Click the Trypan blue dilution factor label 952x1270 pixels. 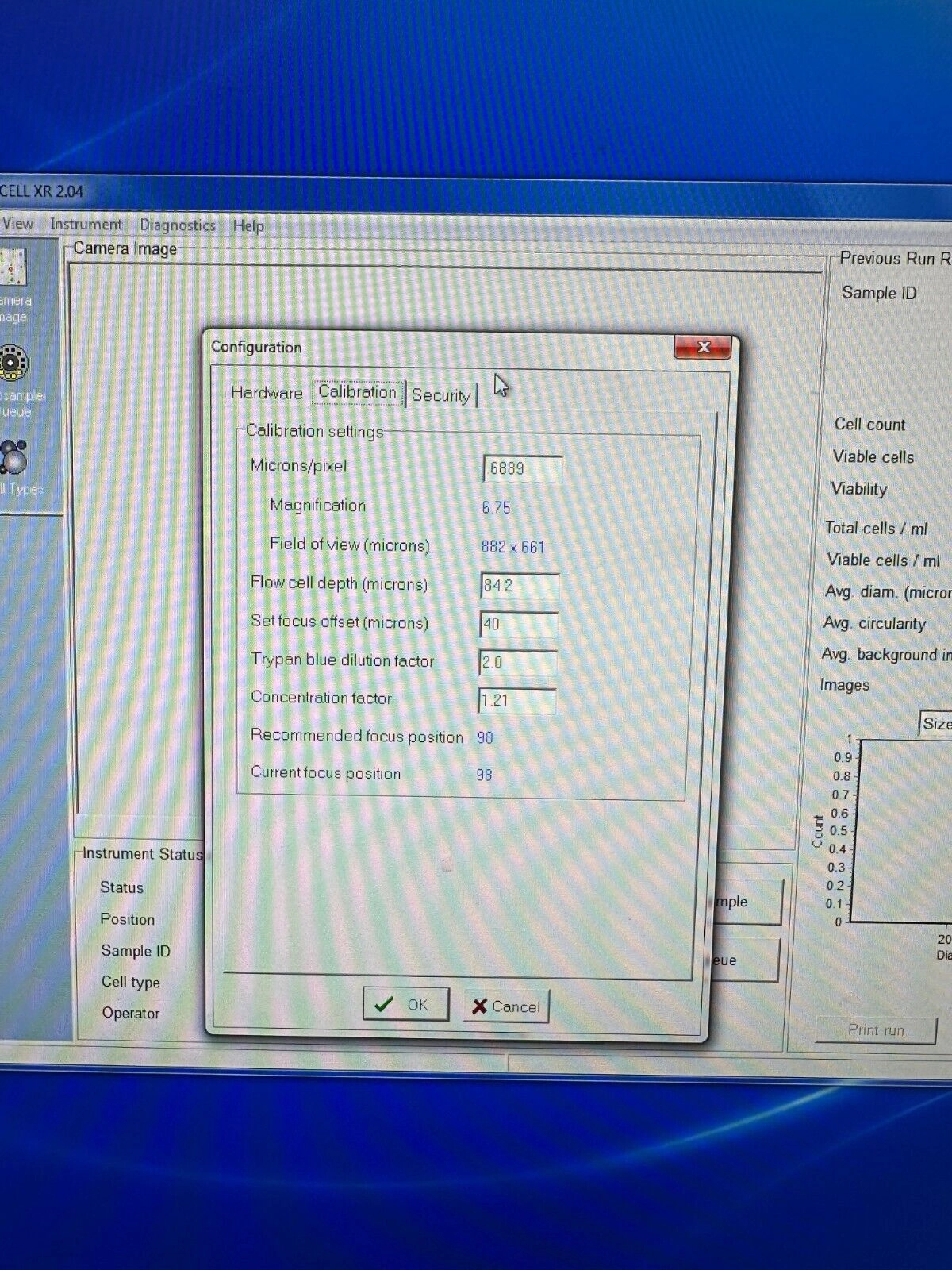[342, 660]
